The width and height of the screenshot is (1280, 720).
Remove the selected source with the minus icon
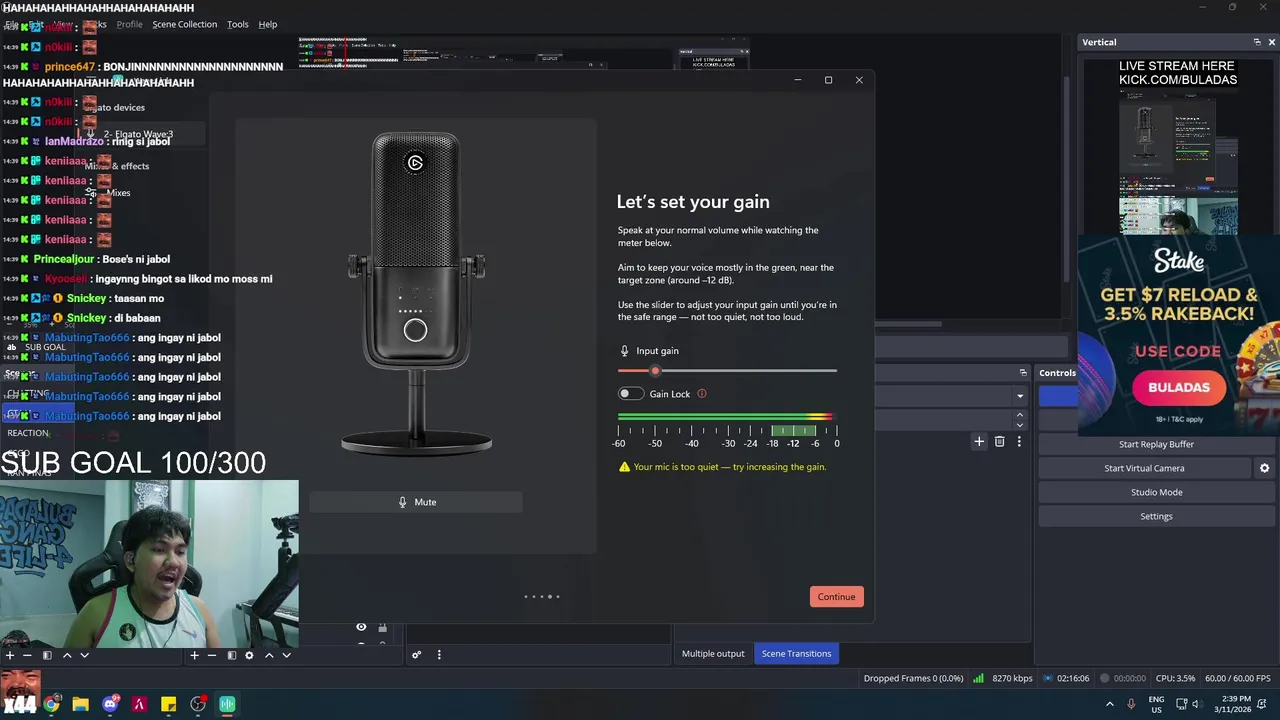tap(211, 655)
